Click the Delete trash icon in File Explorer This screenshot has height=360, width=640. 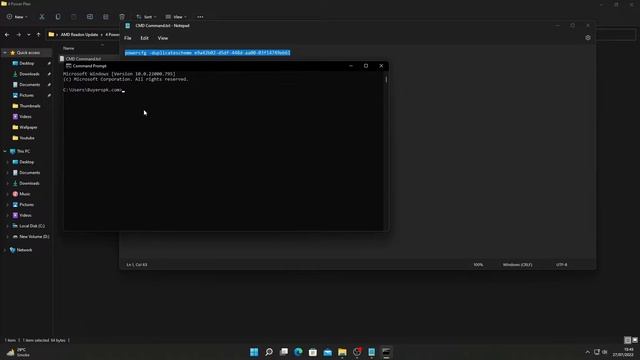(122, 17)
